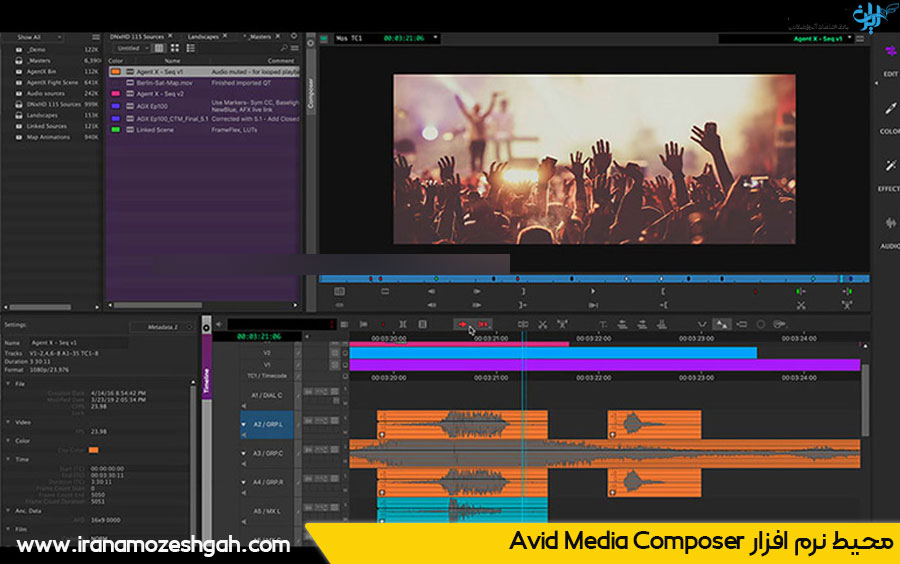Click the green color swatch for Linked Scene
The width and height of the screenshot is (900, 564).
pyautogui.click(x=116, y=130)
